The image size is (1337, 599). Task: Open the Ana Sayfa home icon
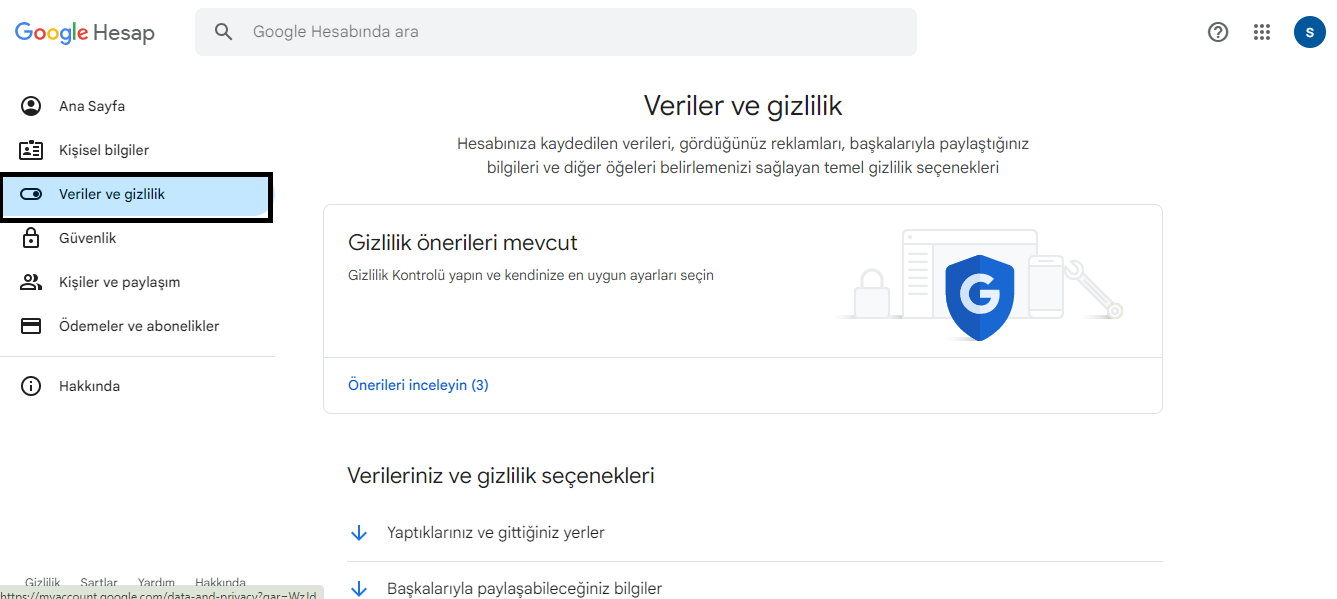tap(31, 105)
